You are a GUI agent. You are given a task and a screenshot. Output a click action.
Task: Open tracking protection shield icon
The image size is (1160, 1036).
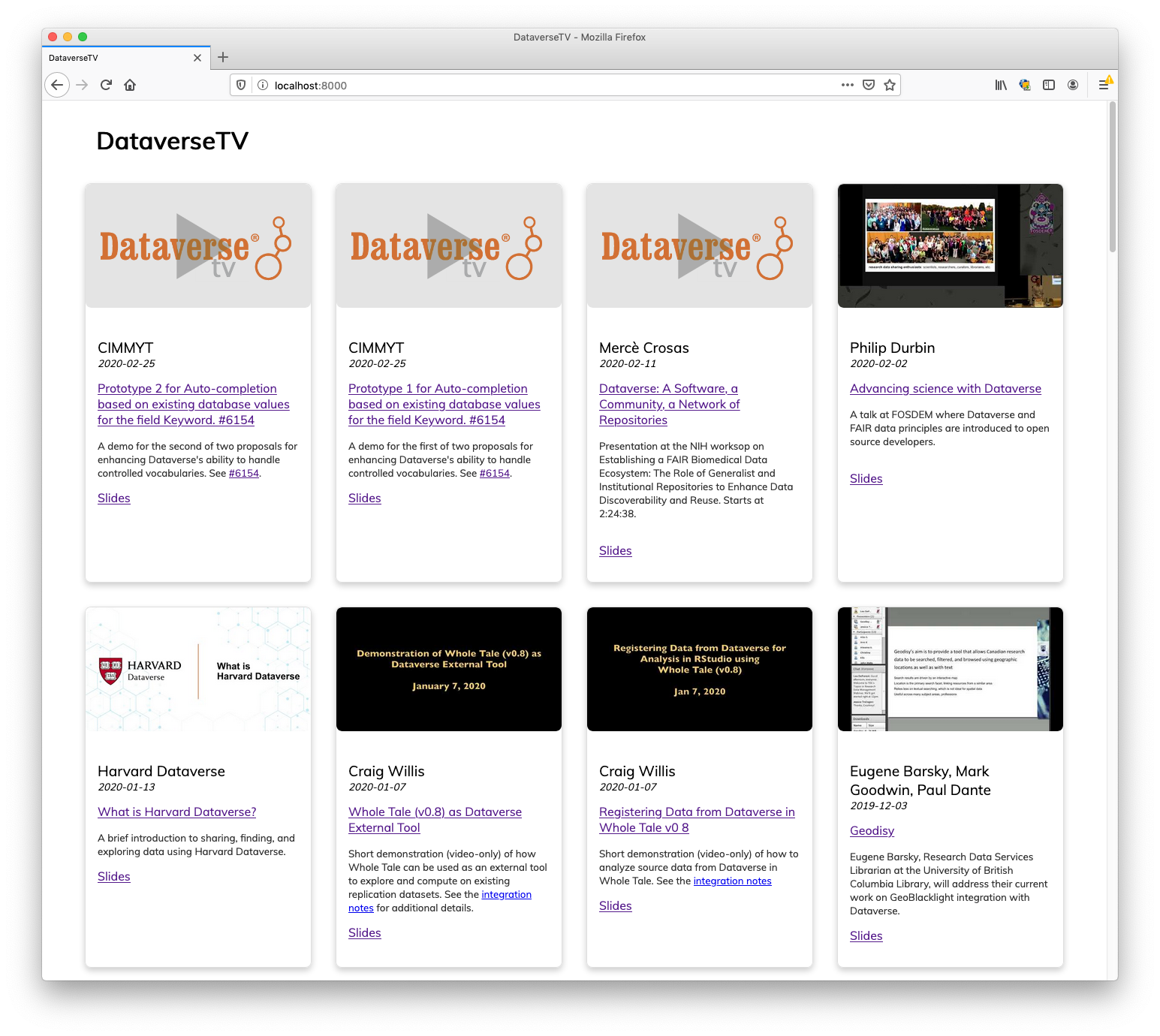(x=241, y=85)
